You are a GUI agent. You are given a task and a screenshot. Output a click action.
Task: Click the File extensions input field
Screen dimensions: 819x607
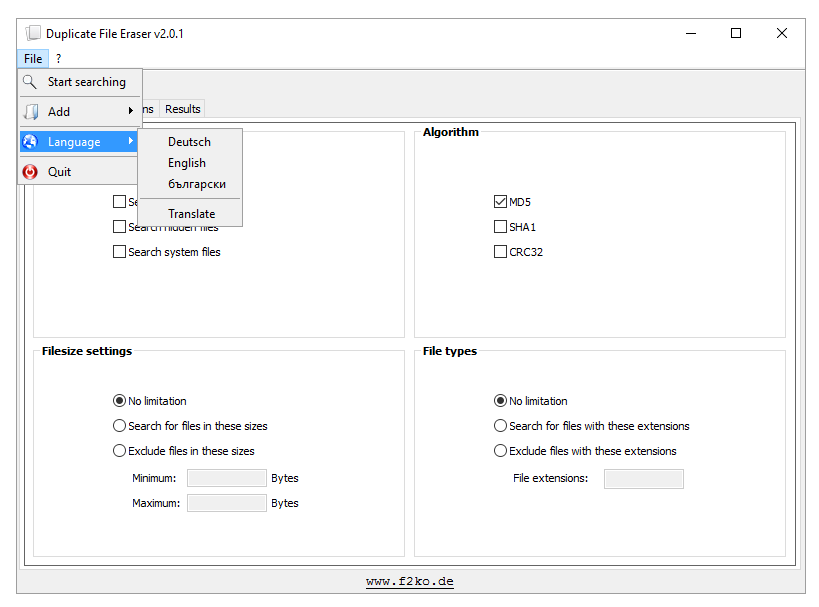point(644,478)
